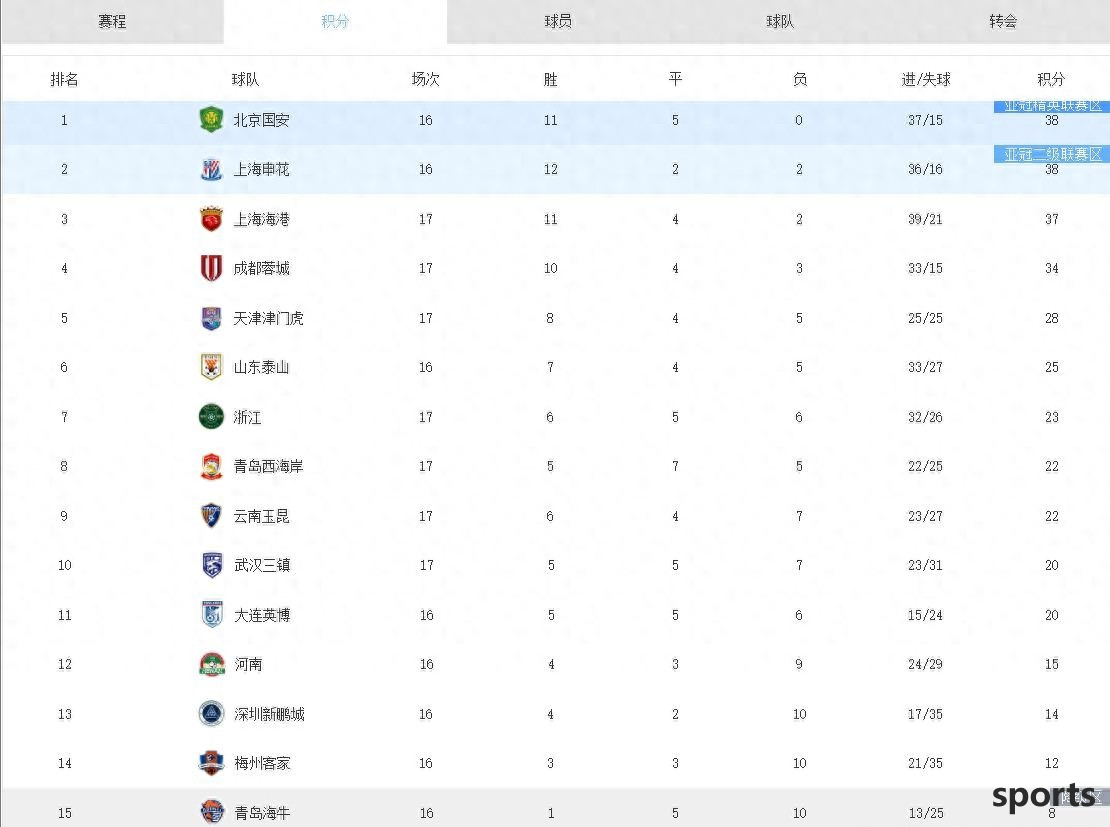This screenshot has height=827, width=1110.
Task: Select the 球队 tab
Action: [x=780, y=21]
